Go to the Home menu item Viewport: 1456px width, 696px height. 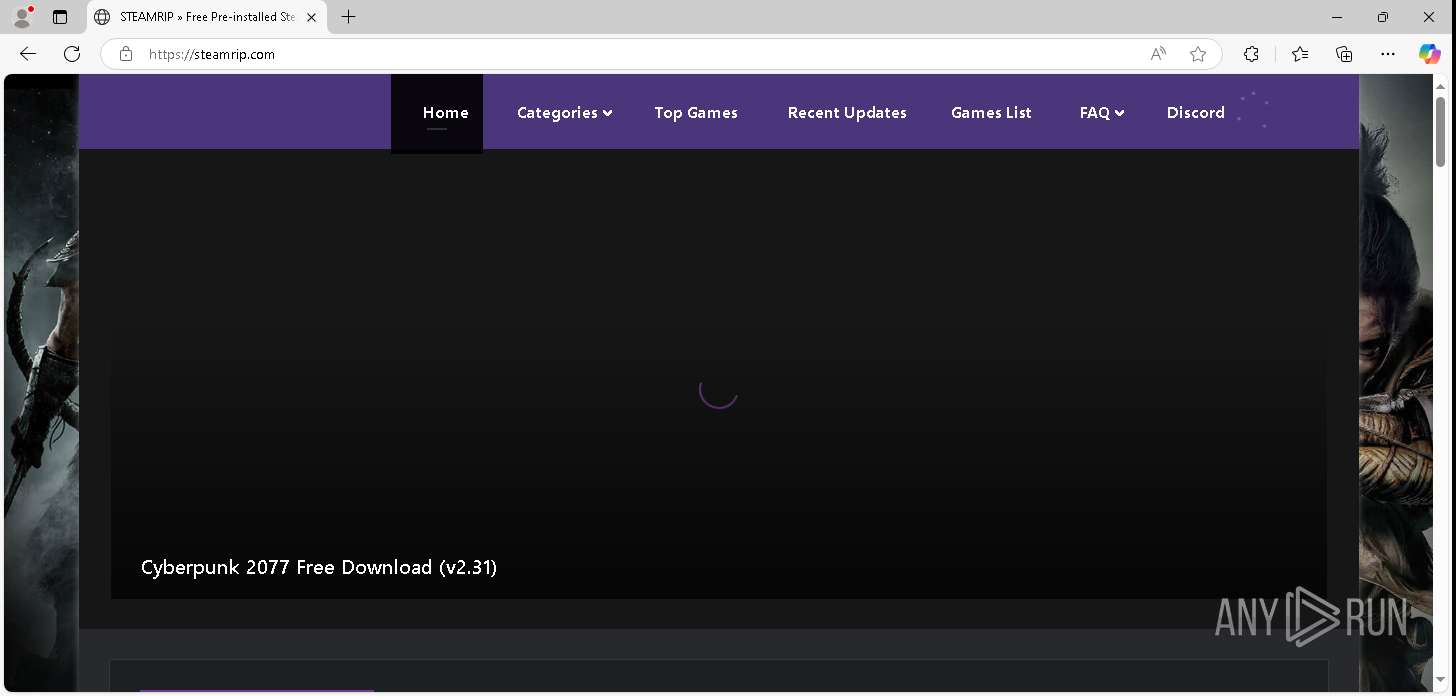(446, 113)
